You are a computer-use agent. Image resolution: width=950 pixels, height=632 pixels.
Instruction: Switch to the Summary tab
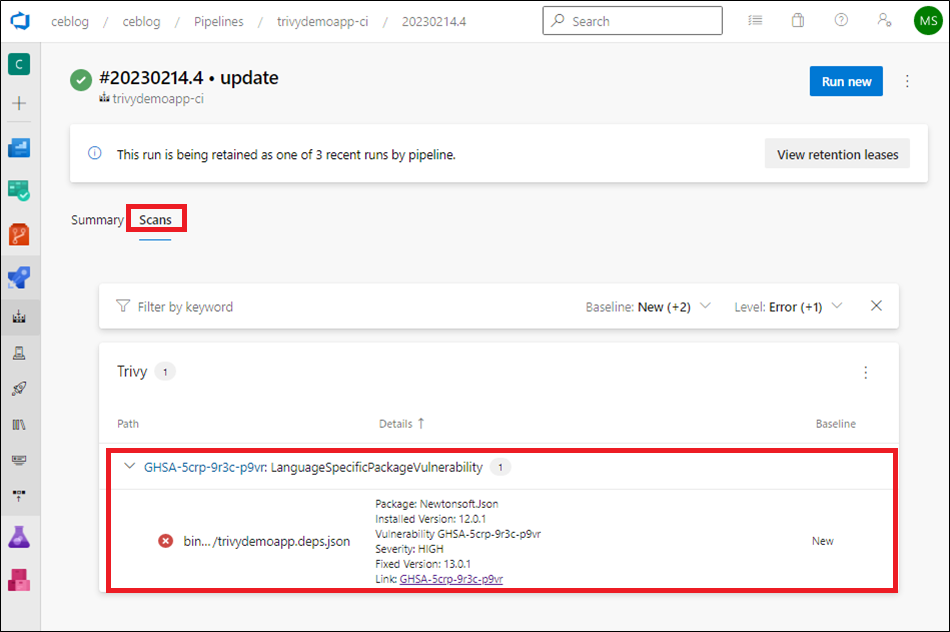click(97, 220)
